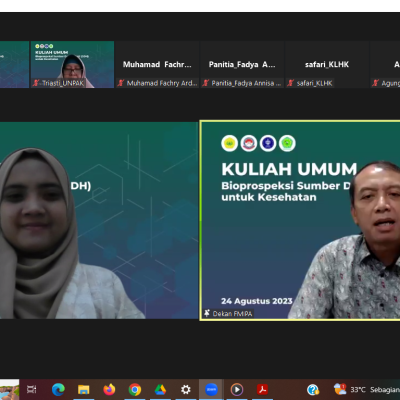The height and width of the screenshot is (400, 400).
Task: Click the 'KULIAH UMUM' title text
Action: tap(289, 169)
